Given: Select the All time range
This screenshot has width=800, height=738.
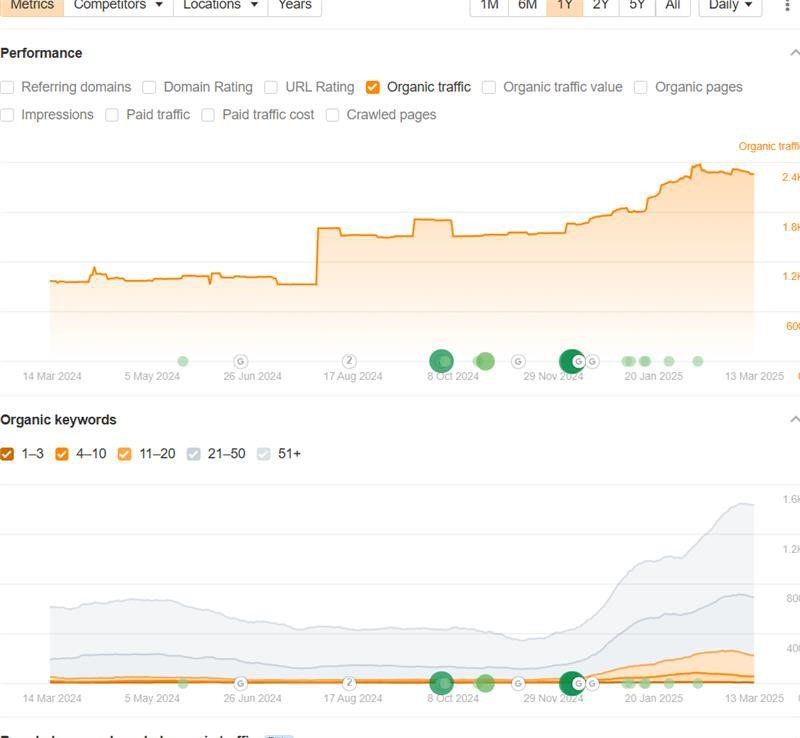Looking at the screenshot, I should [x=672, y=5].
